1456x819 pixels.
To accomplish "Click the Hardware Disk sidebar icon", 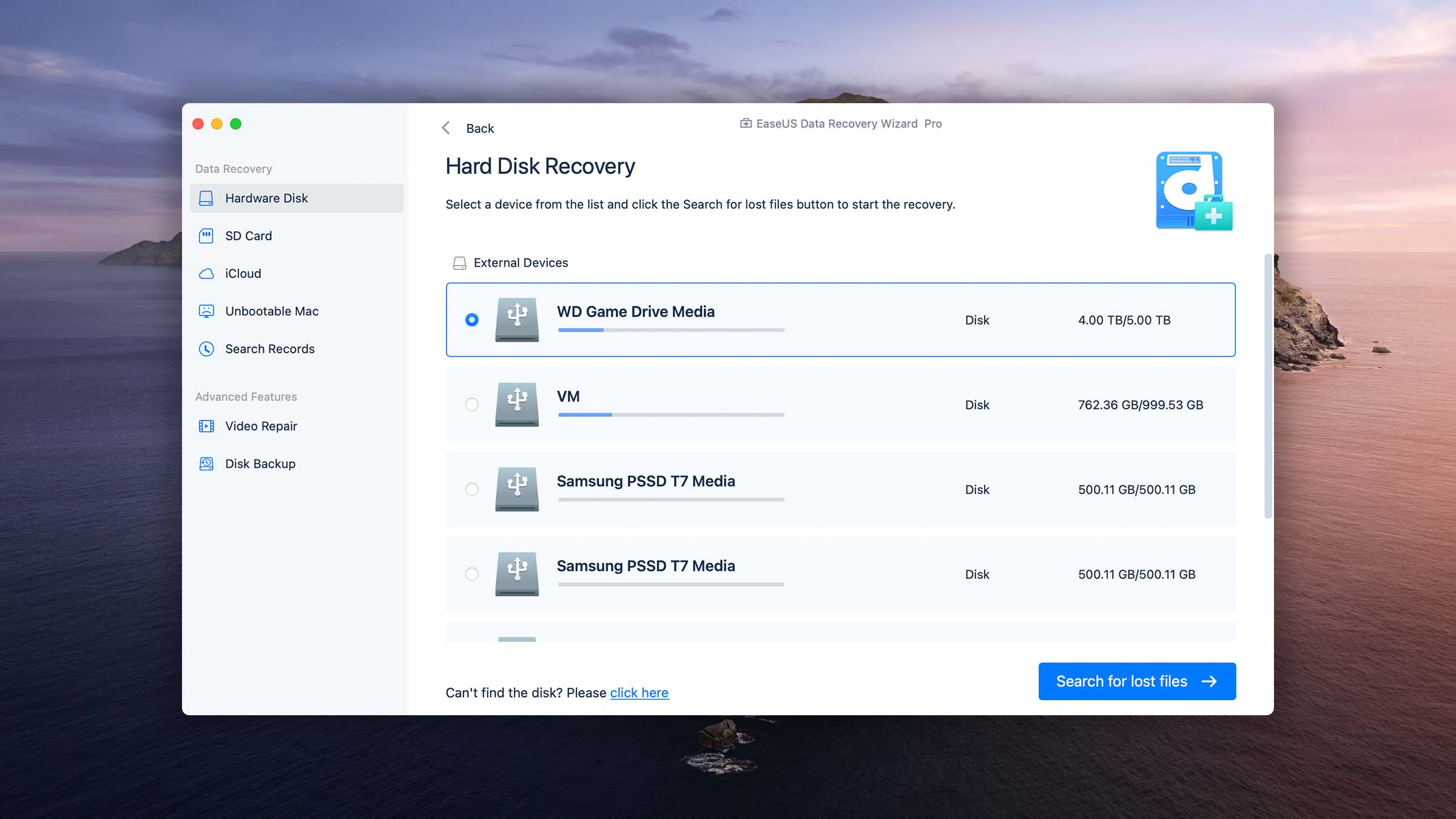I will tap(206, 198).
